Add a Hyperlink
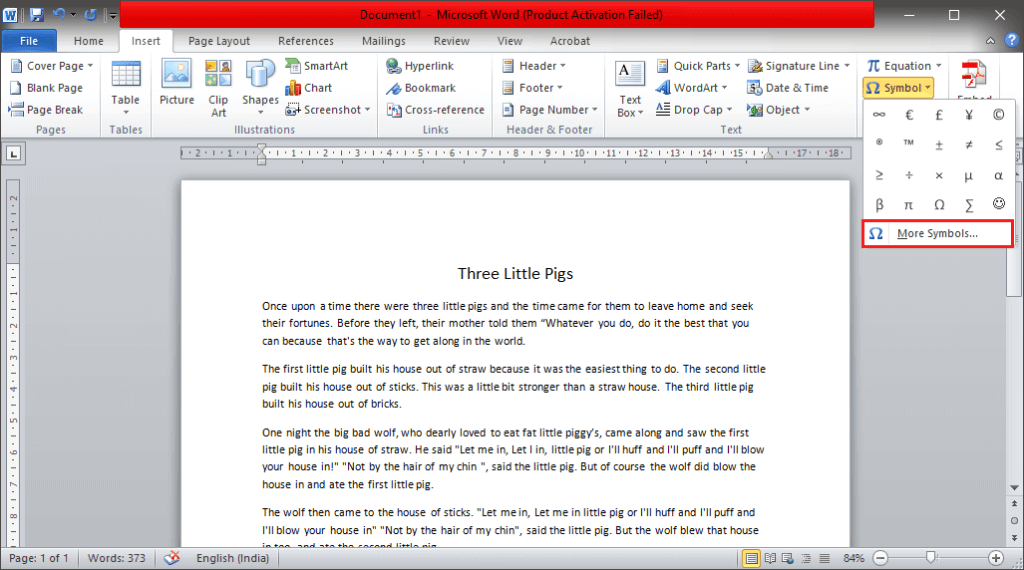 coord(419,66)
